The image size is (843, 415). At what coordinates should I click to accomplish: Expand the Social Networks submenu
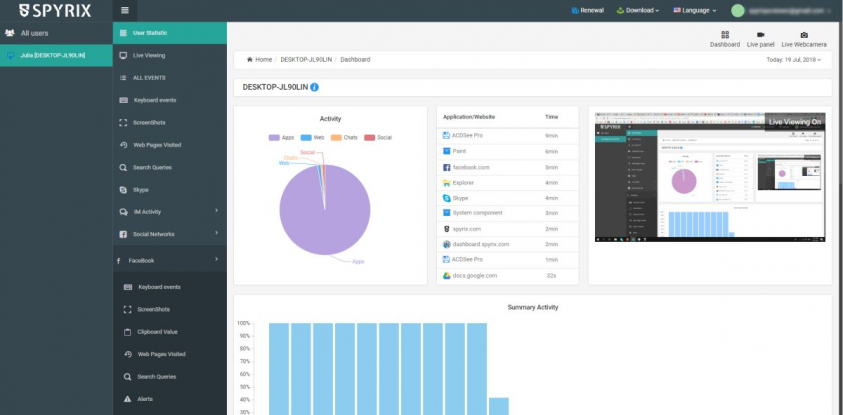click(217, 233)
